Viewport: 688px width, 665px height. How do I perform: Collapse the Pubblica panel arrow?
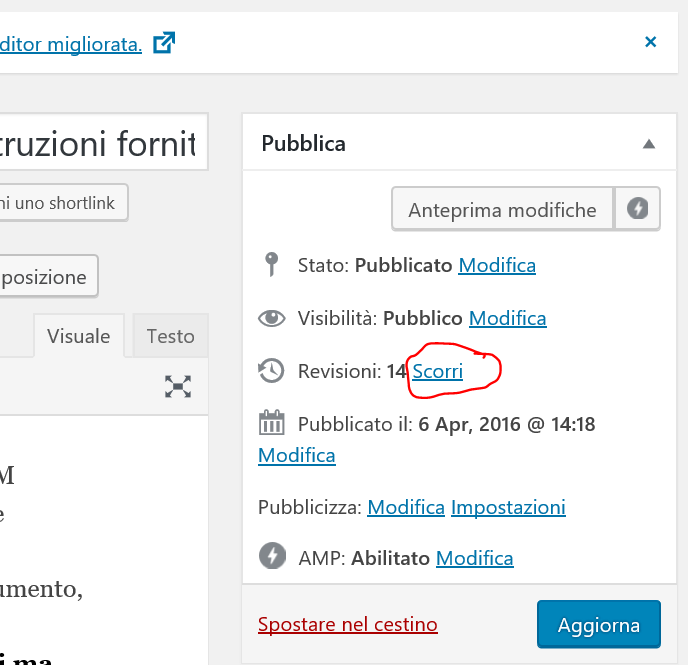click(648, 144)
